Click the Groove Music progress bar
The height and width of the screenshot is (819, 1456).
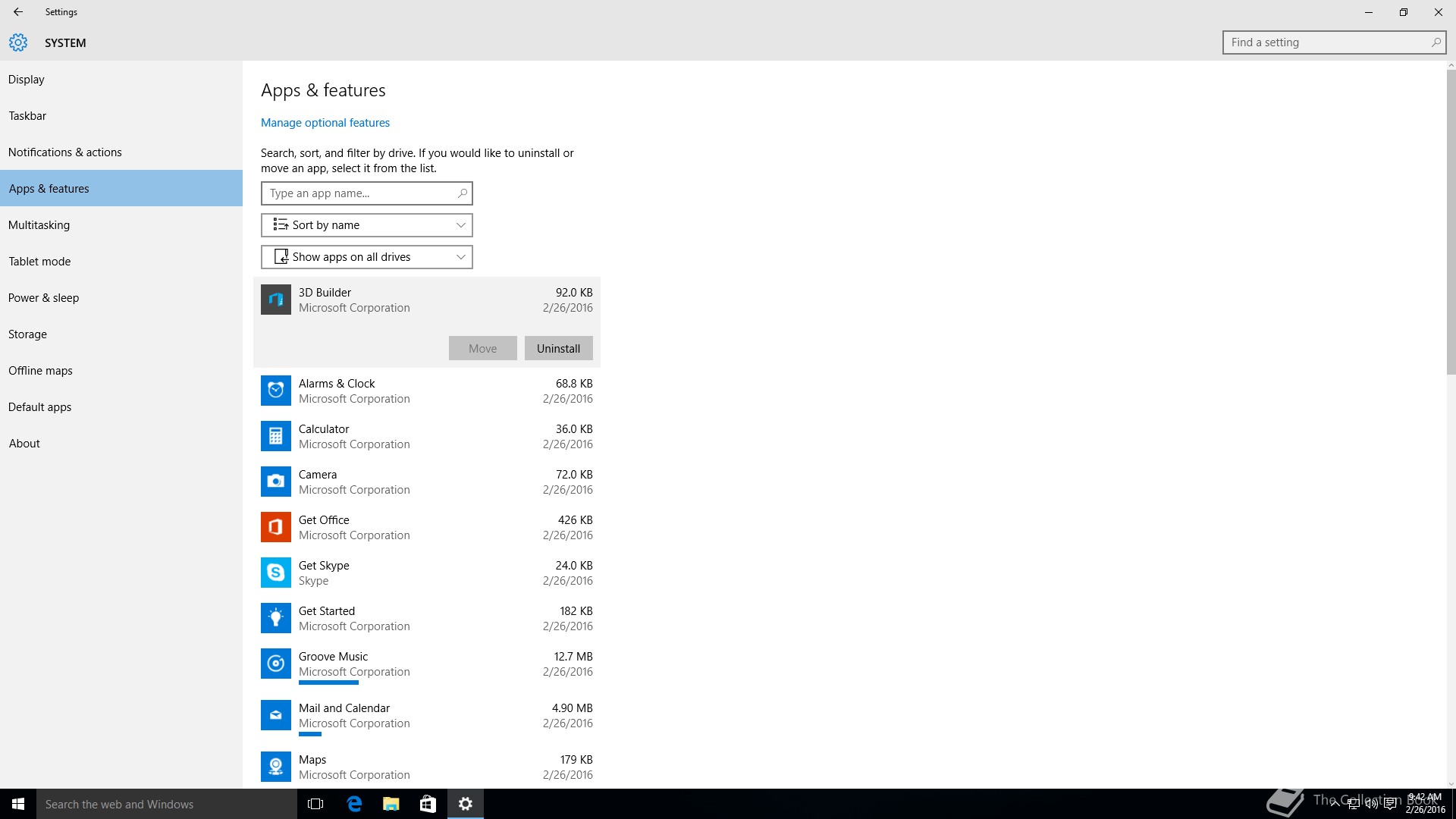point(328,682)
